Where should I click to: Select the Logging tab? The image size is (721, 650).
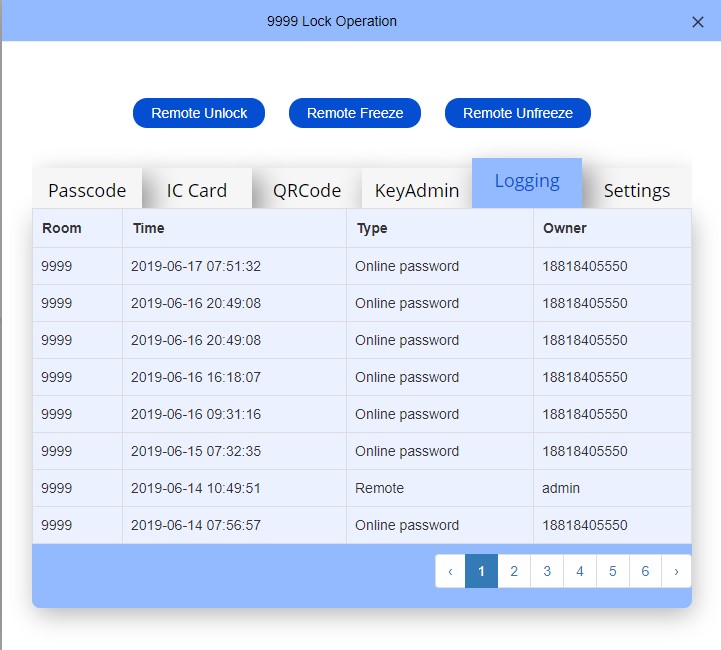(527, 182)
